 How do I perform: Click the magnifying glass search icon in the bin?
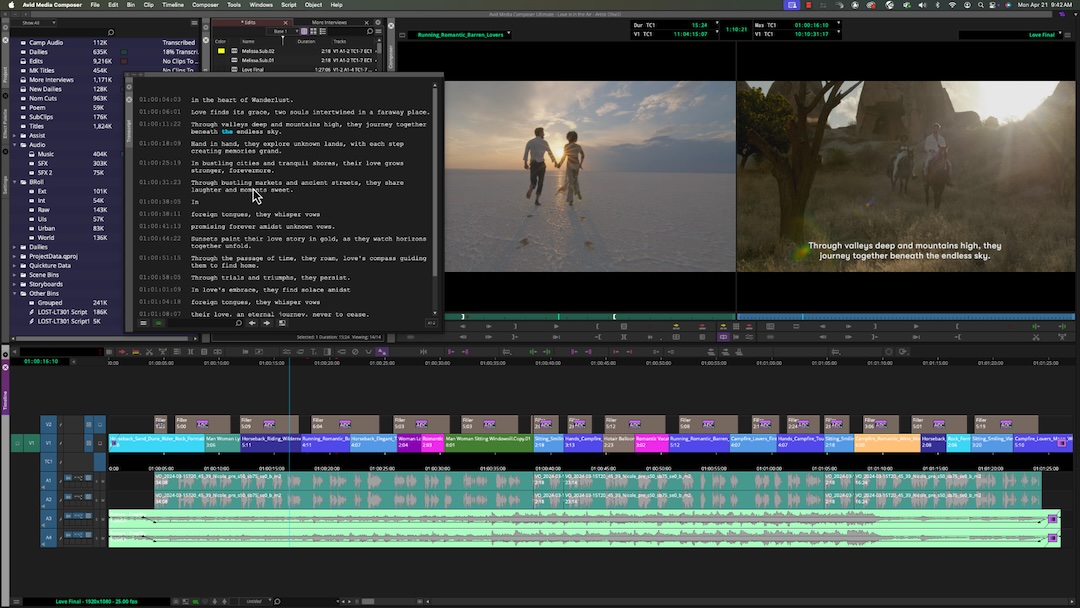pyautogui.click(x=370, y=31)
